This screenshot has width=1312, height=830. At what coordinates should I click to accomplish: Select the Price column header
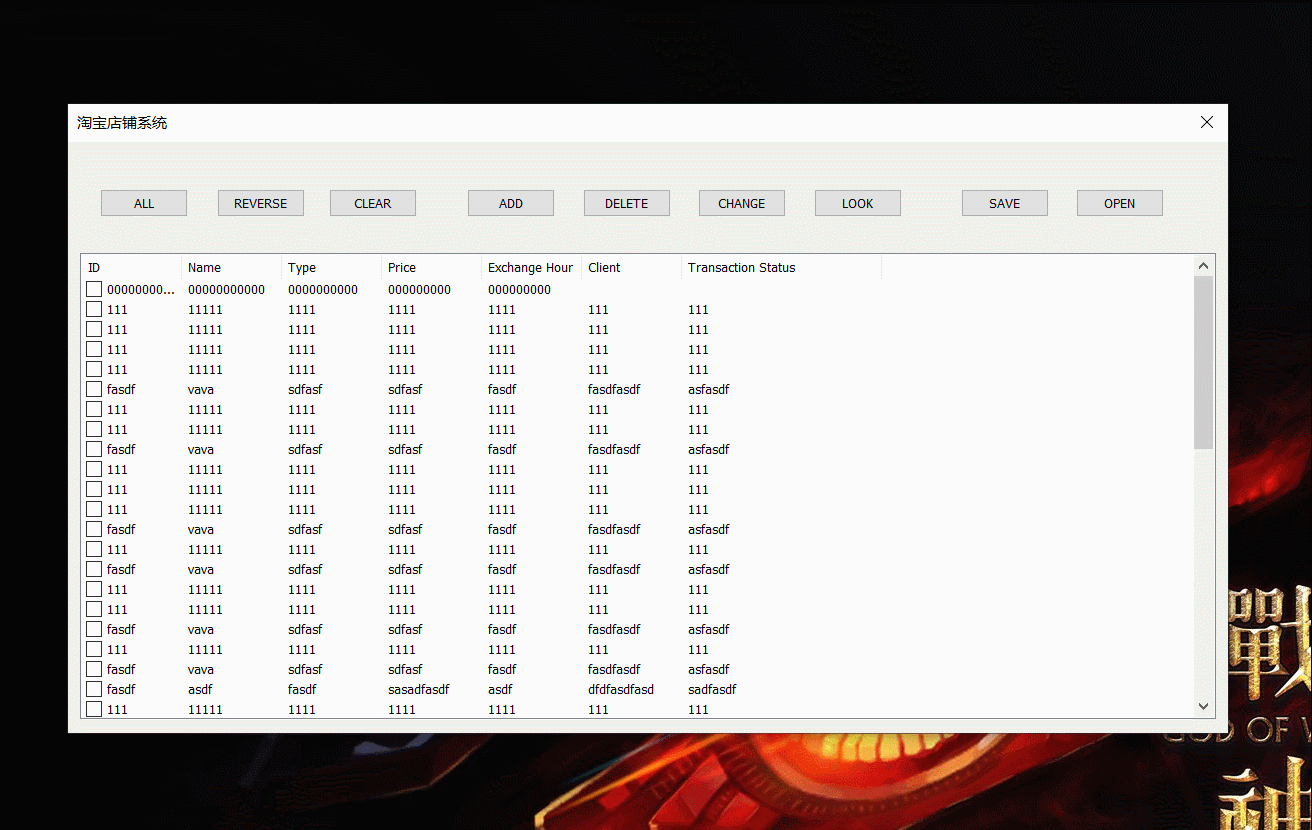432,267
